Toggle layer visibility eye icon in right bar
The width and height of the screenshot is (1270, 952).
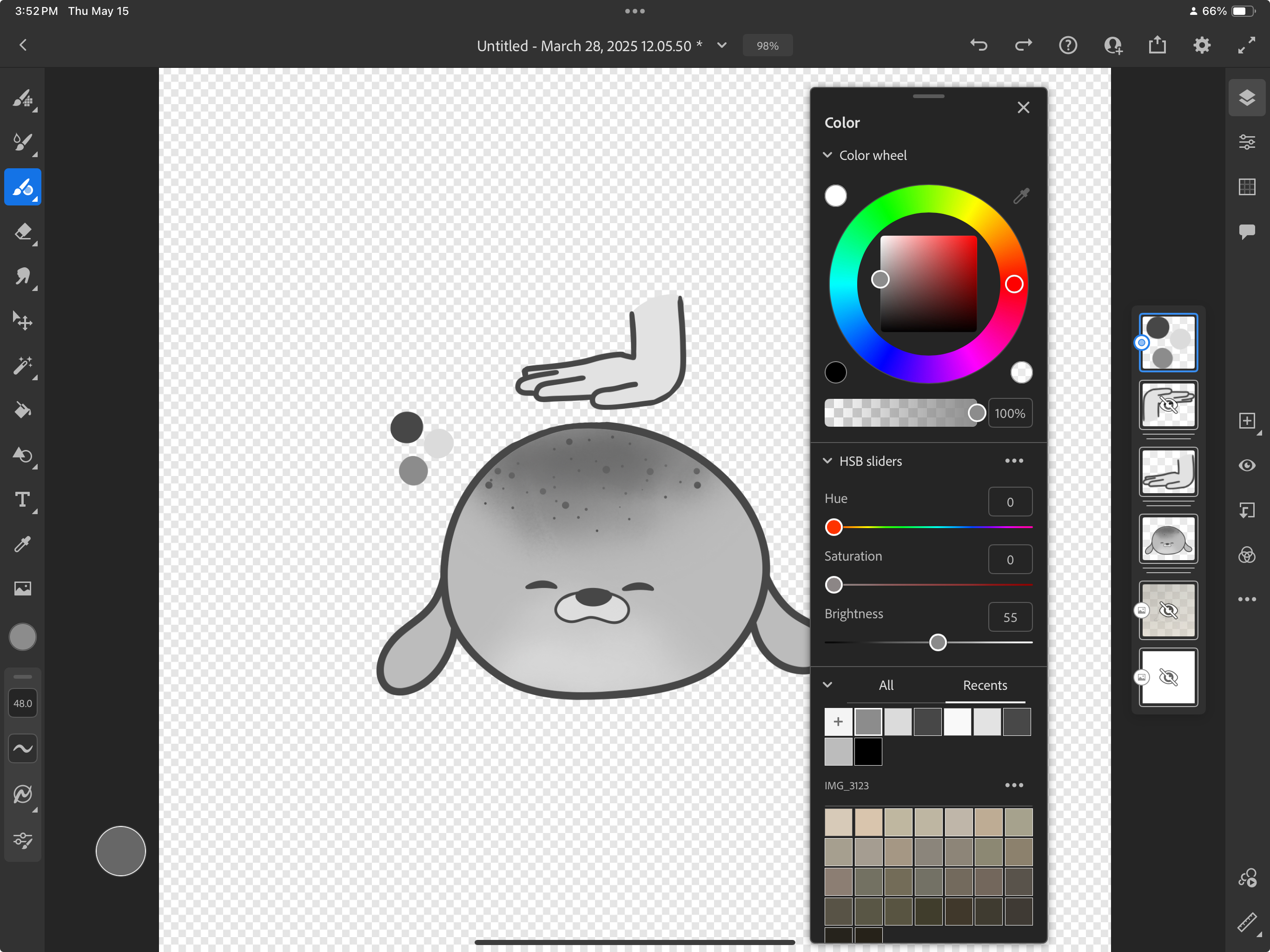pos(1246,466)
